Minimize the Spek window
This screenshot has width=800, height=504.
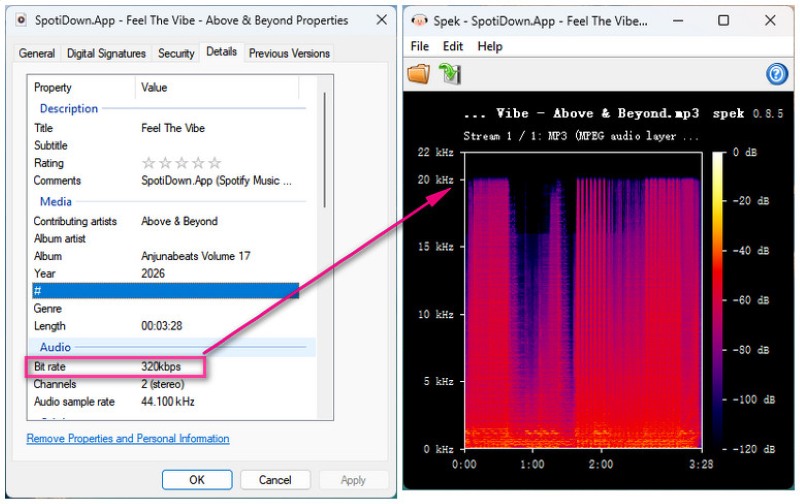[x=678, y=20]
